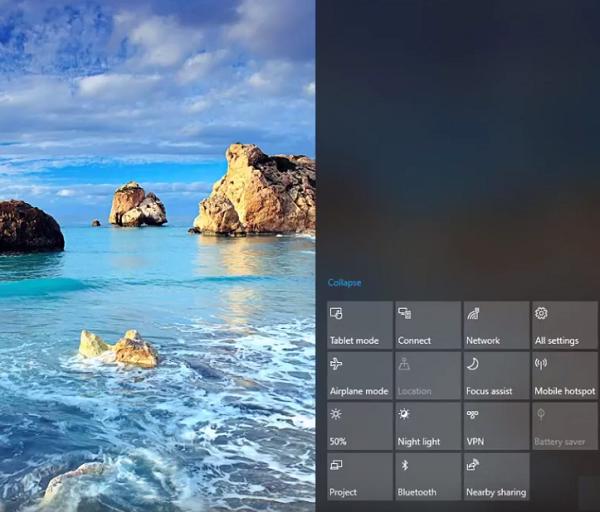Click the empty notifications area above Collapse

coord(457,140)
